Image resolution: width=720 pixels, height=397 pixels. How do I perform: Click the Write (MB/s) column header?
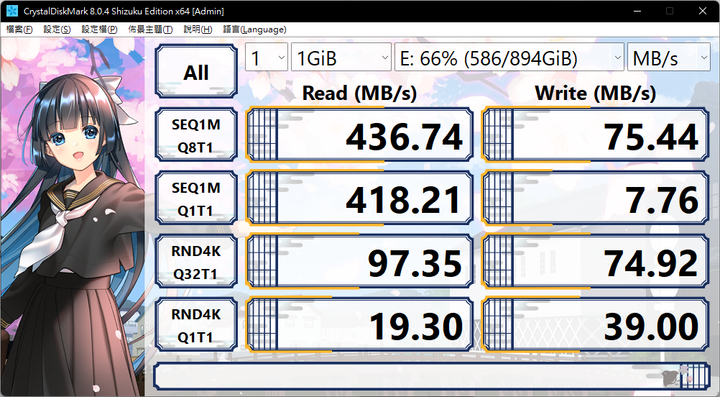[596, 93]
